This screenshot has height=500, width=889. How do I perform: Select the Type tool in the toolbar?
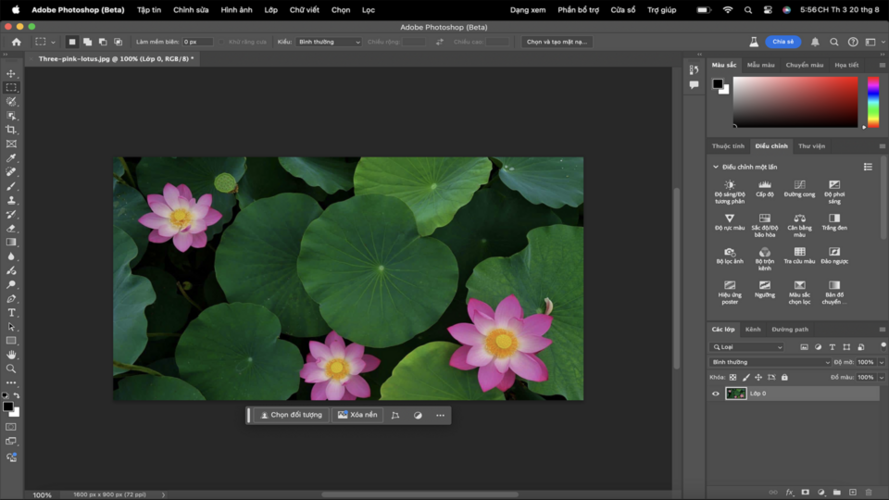(x=12, y=313)
